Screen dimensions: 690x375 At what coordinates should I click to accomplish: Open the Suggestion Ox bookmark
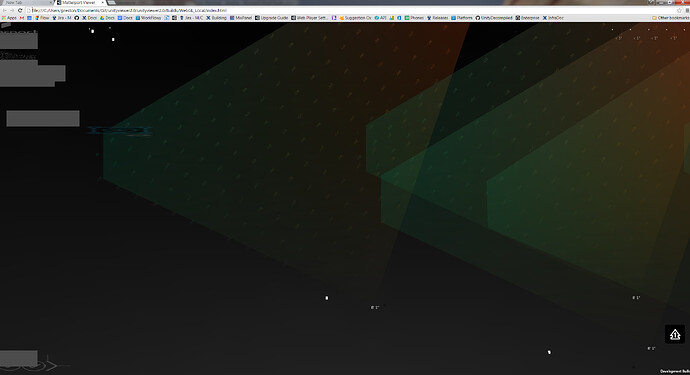click(x=355, y=18)
